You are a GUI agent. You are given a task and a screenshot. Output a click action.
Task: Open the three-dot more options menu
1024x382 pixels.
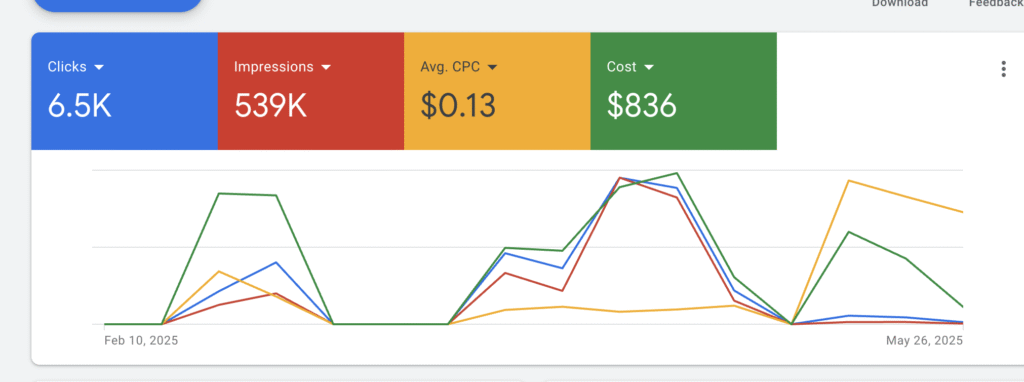1003,69
